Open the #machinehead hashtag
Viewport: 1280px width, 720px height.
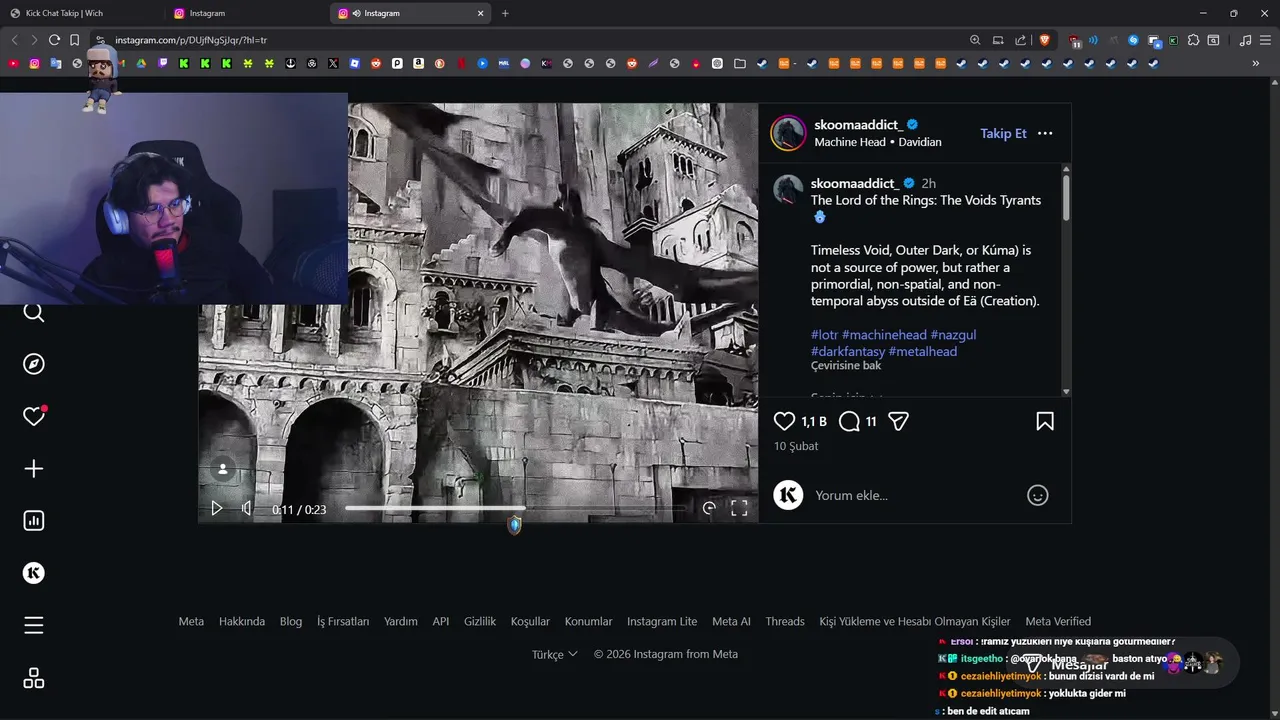884,335
